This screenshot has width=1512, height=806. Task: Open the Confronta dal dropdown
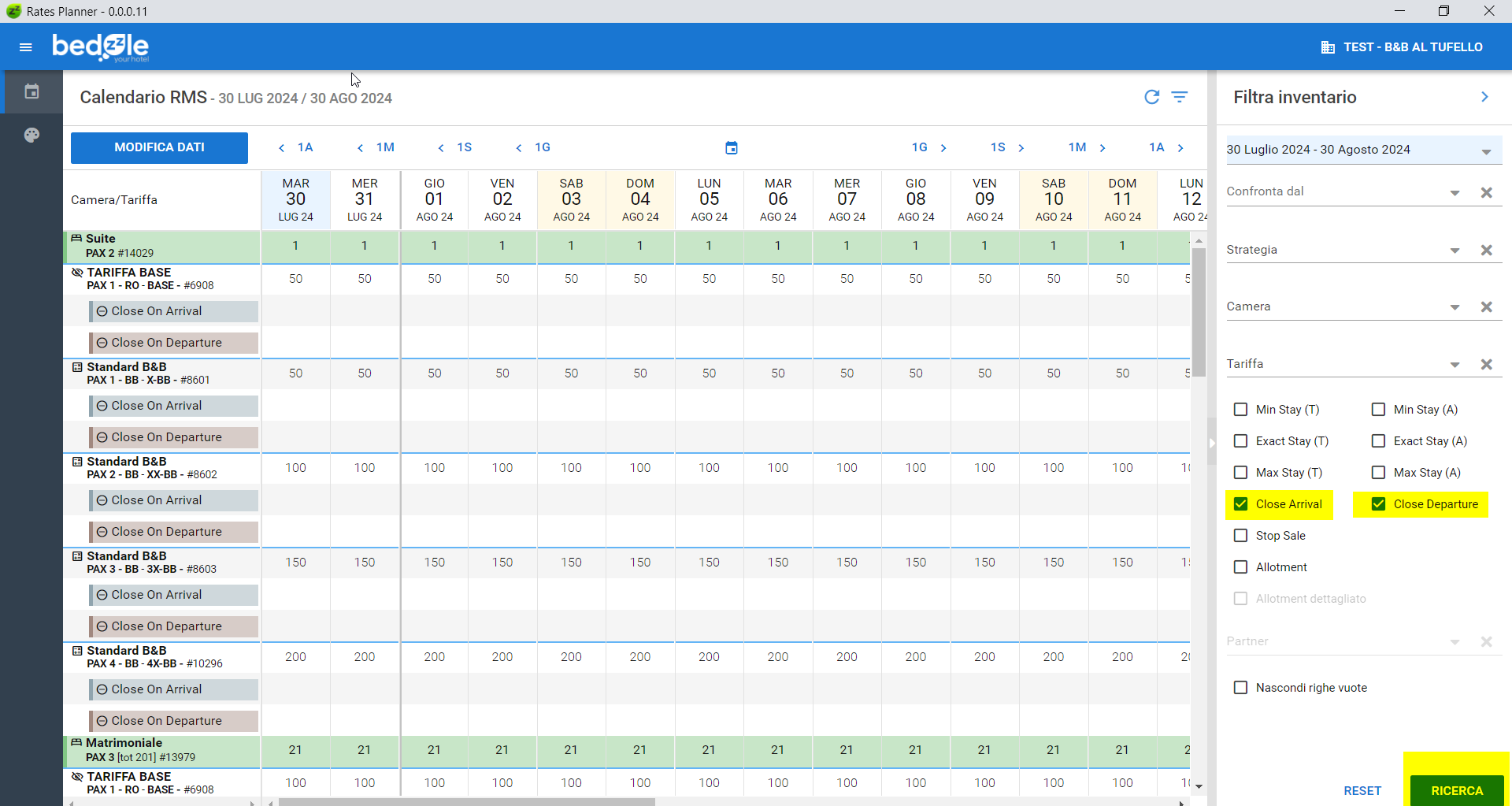[x=1455, y=193]
